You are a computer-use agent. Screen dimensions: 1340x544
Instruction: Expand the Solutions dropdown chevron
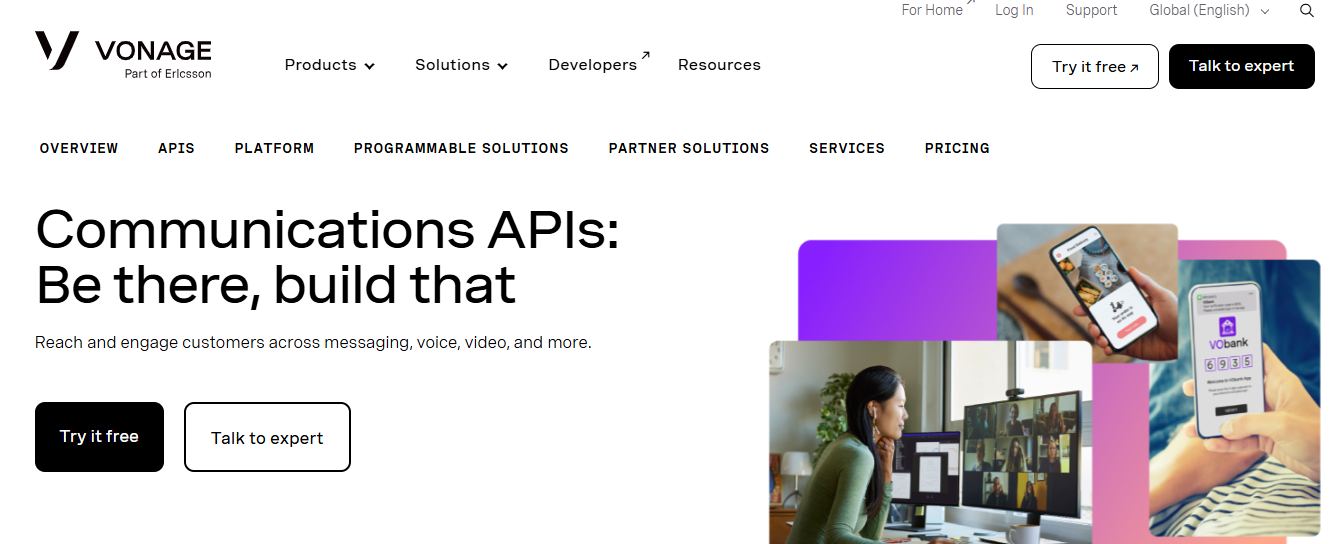(502, 66)
